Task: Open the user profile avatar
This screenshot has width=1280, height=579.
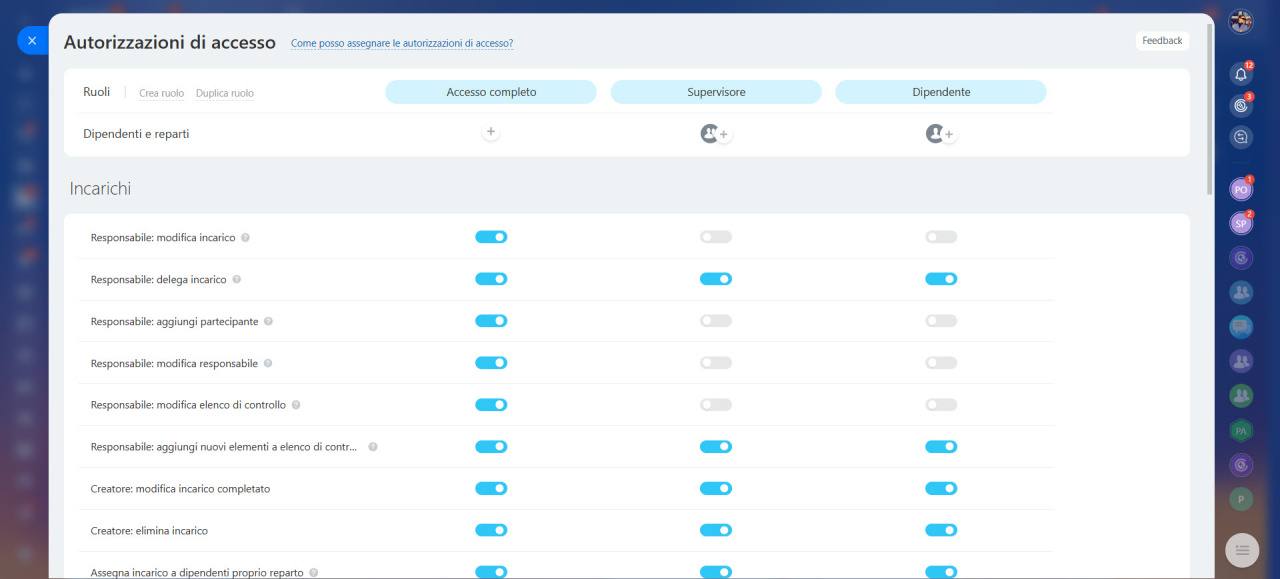Action: pyautogui.click(x=1241, y=21)
